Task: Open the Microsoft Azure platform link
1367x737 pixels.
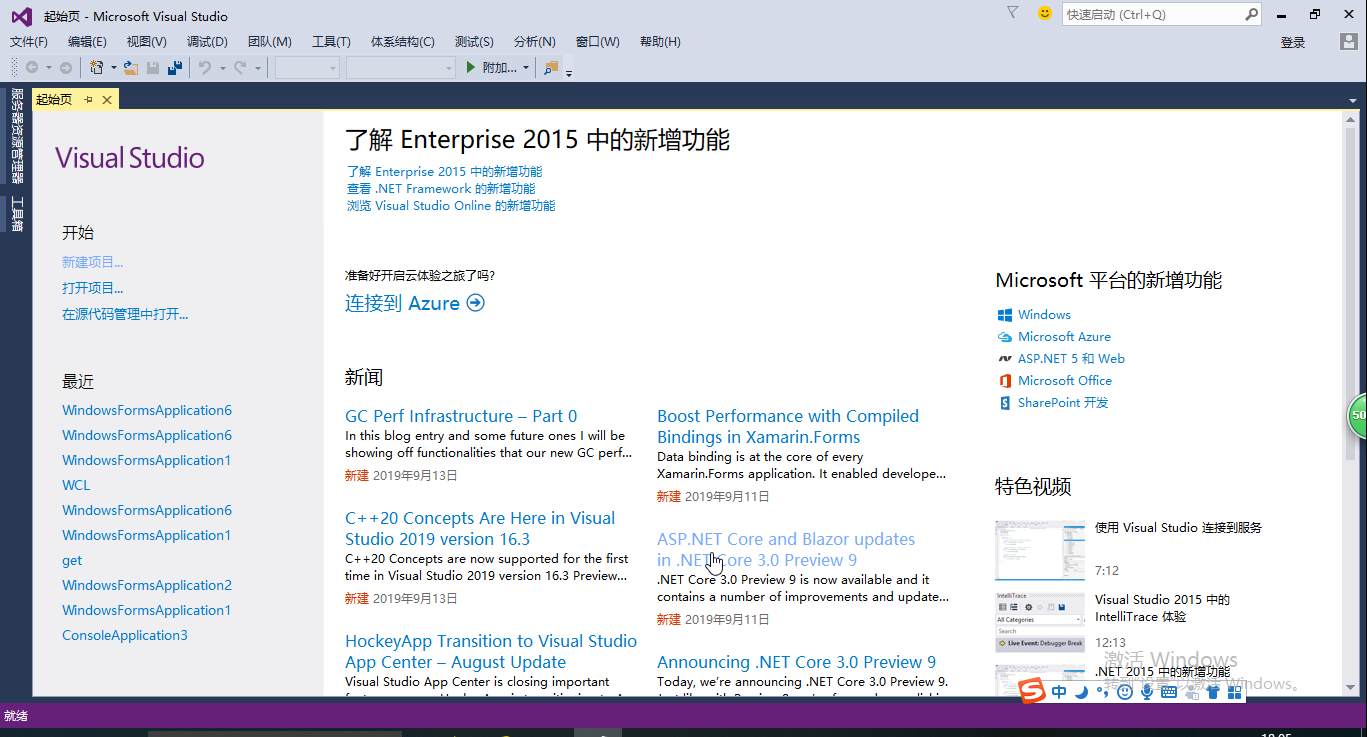Action: (1064, 337)
